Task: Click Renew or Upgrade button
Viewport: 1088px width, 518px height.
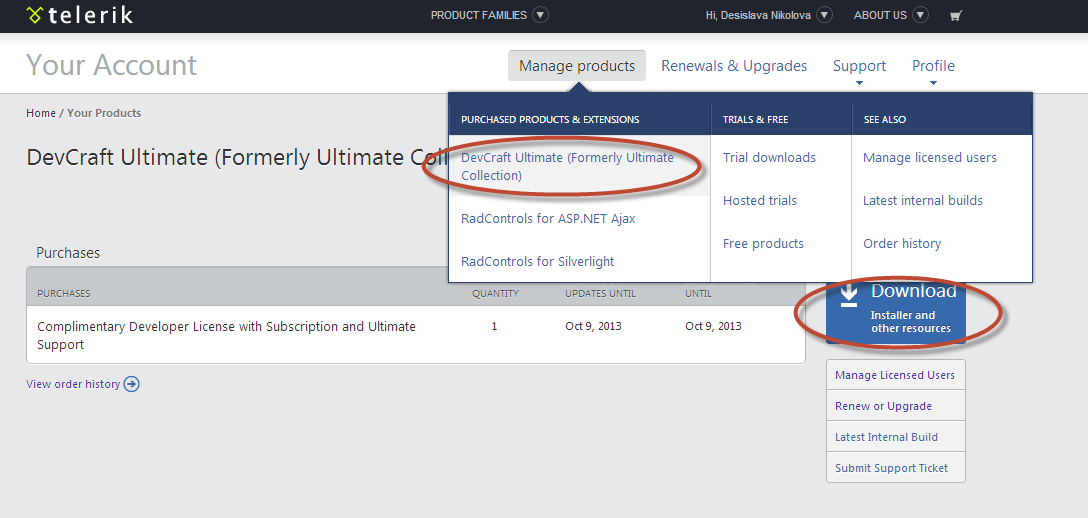Action: pyautogui.click(x=884, y=406)
